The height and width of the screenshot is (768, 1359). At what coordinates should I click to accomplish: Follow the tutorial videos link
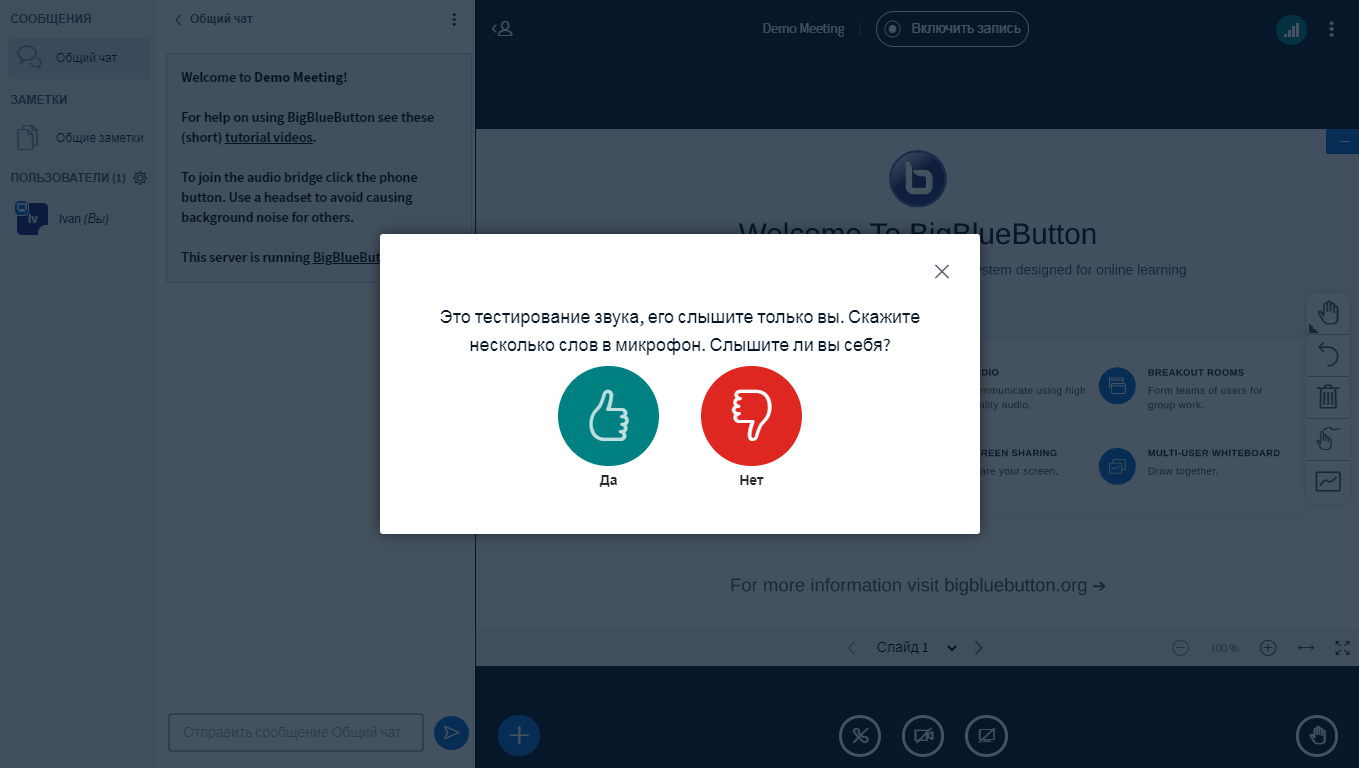[x=269, y=137]
